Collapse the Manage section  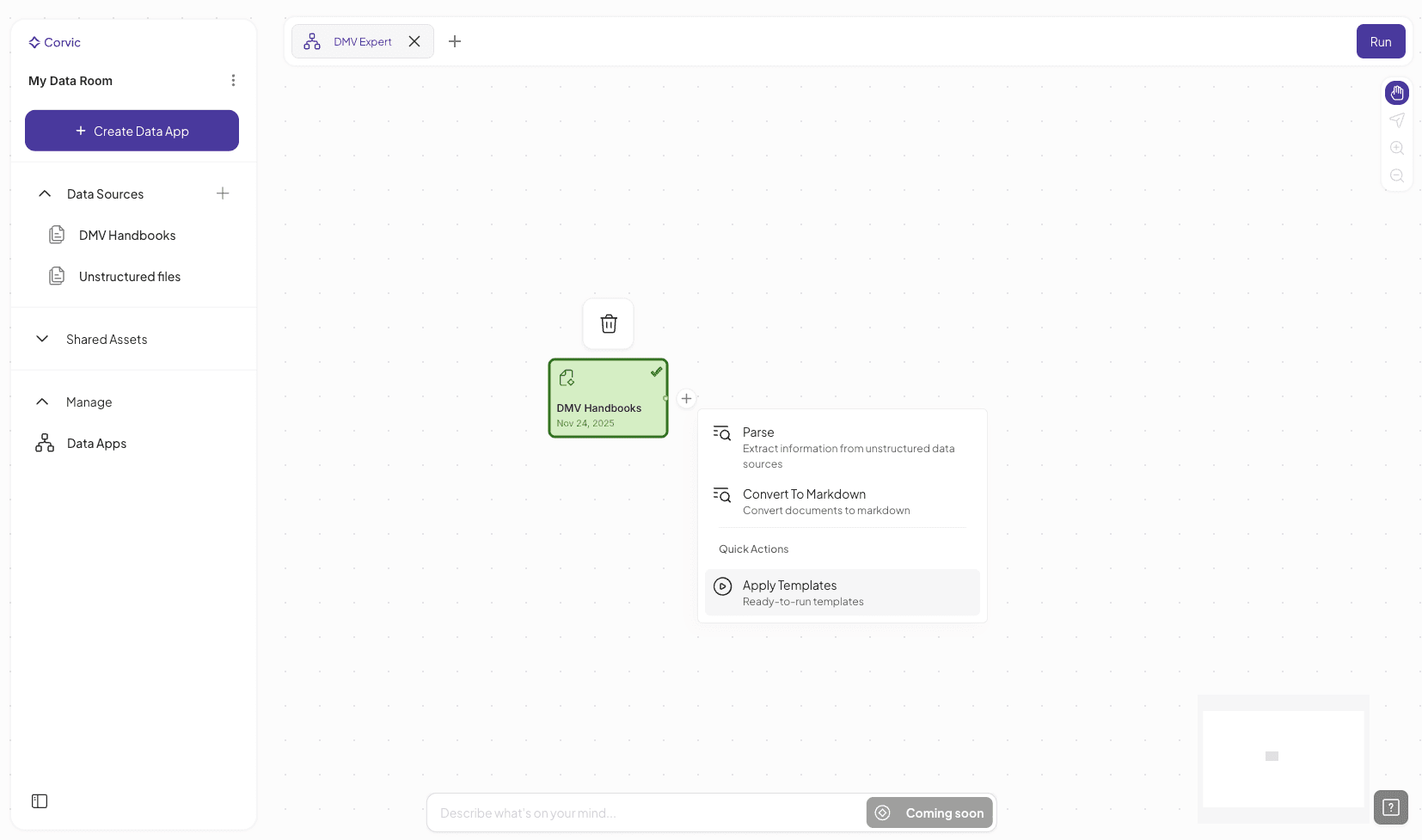42,402
